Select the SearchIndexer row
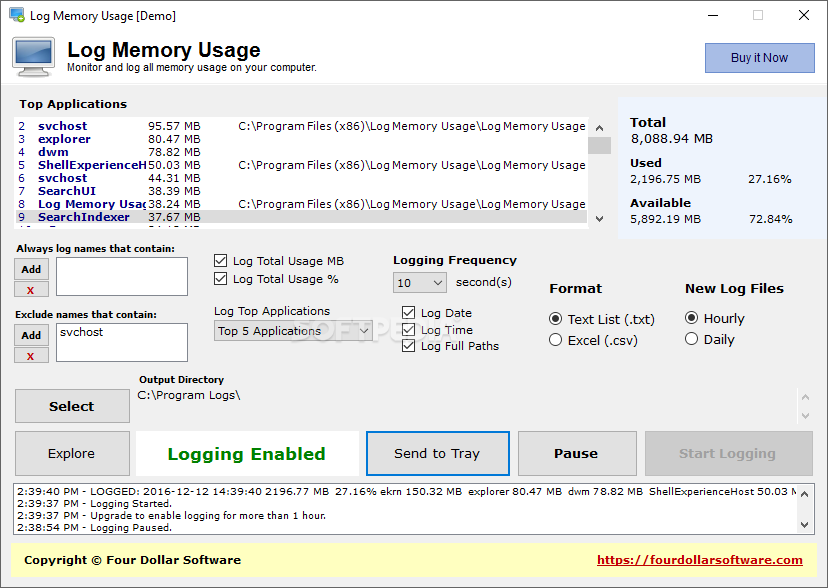 pos(301,217)
